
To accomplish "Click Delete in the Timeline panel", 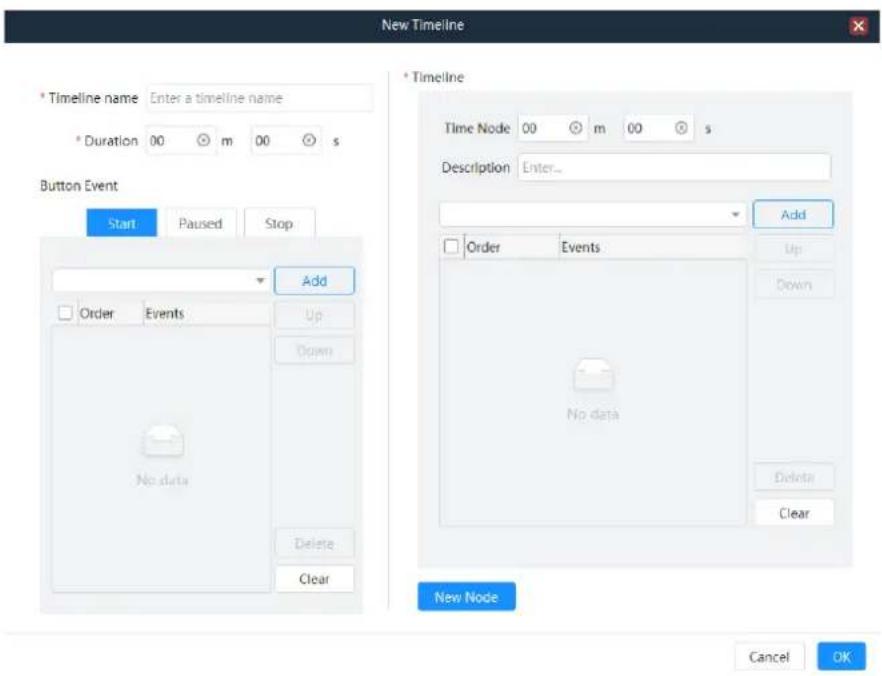I will pos(794,477).
